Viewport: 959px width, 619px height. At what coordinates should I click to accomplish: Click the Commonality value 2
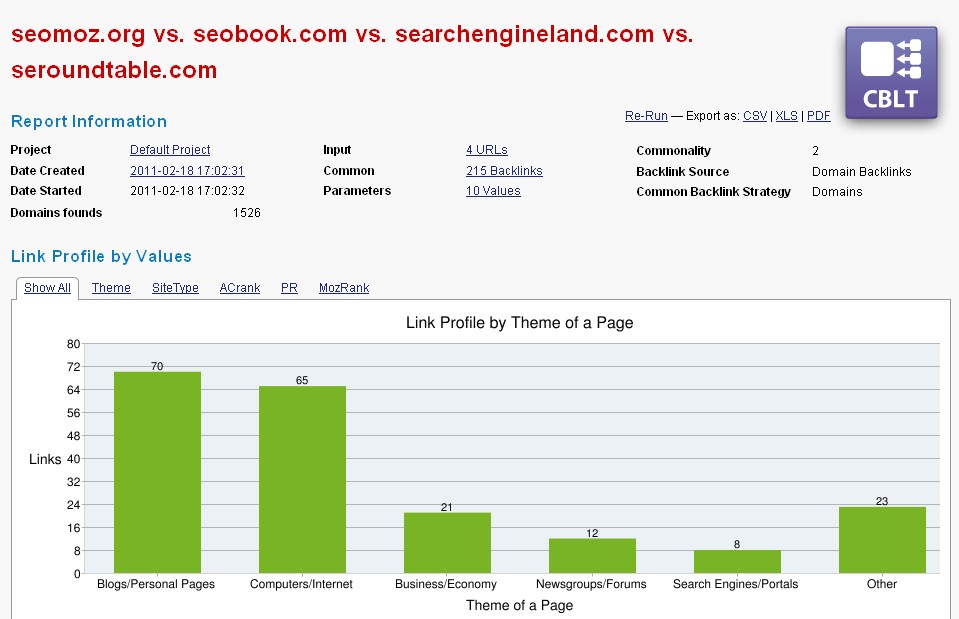click(x=815, y=150)
